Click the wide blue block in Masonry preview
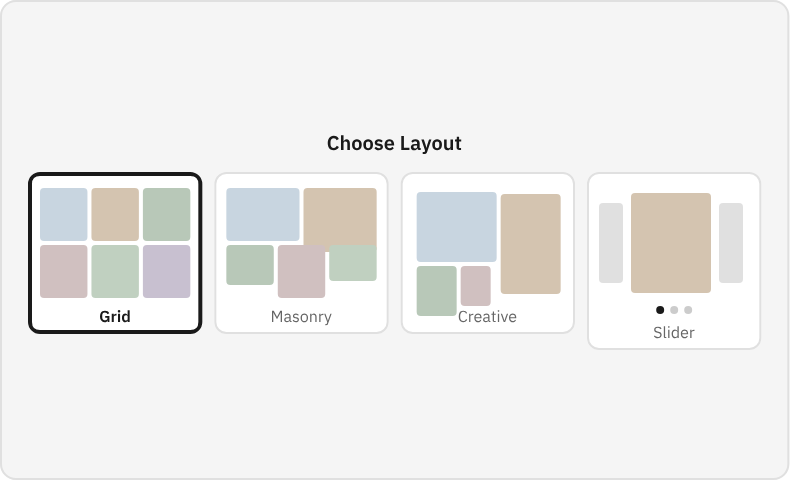This screenshot has height=480, width=790. point(263,214)
